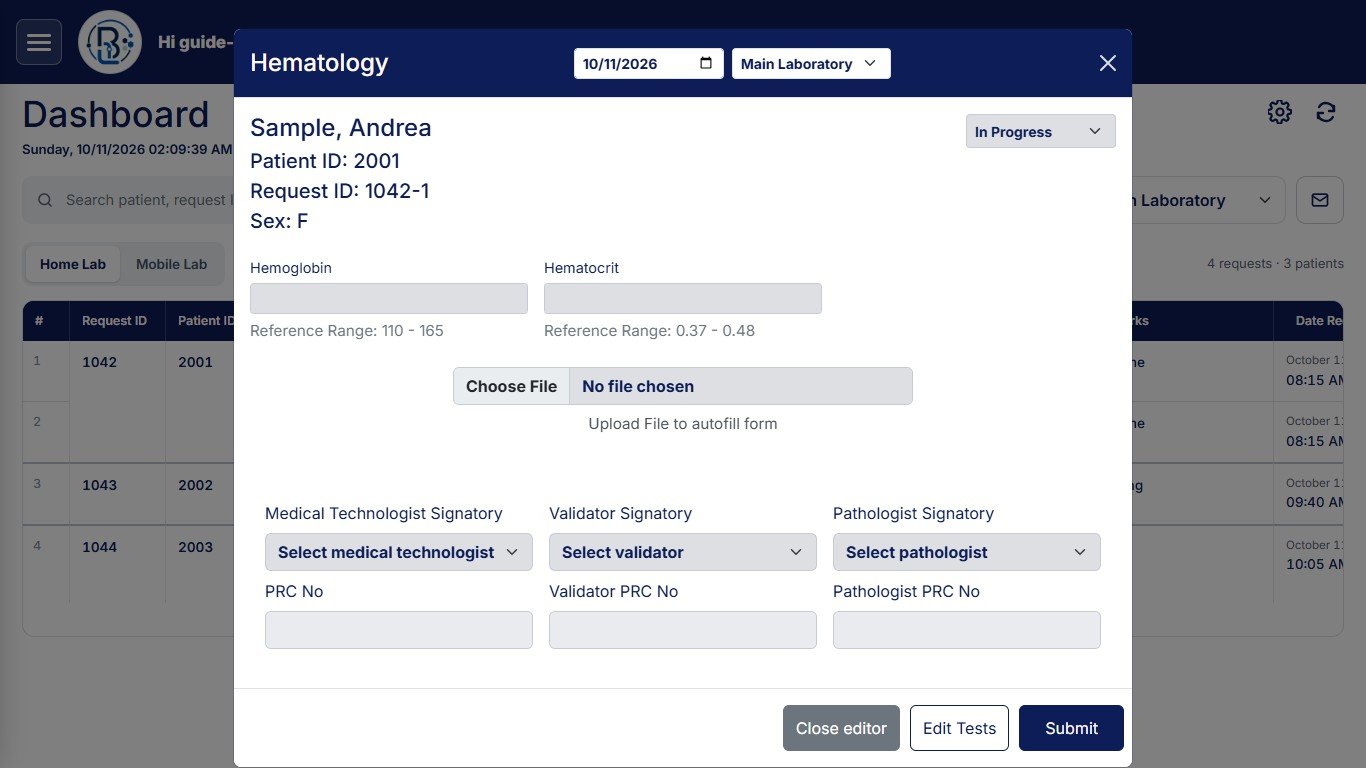Open the date picker calendar icon
The height and width of the screenshot is (768, 1366).
coord(706,63)
